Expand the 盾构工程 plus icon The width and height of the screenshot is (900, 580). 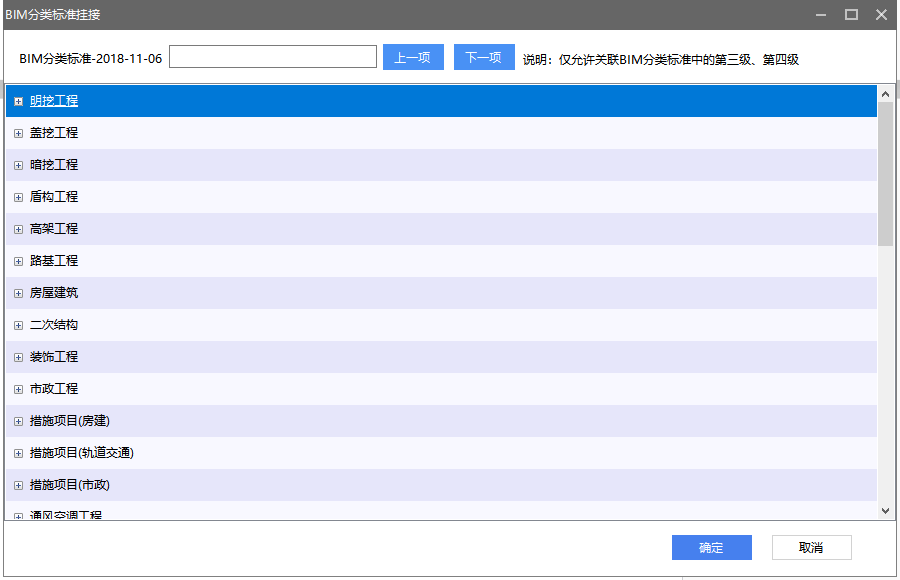point(18,197)
